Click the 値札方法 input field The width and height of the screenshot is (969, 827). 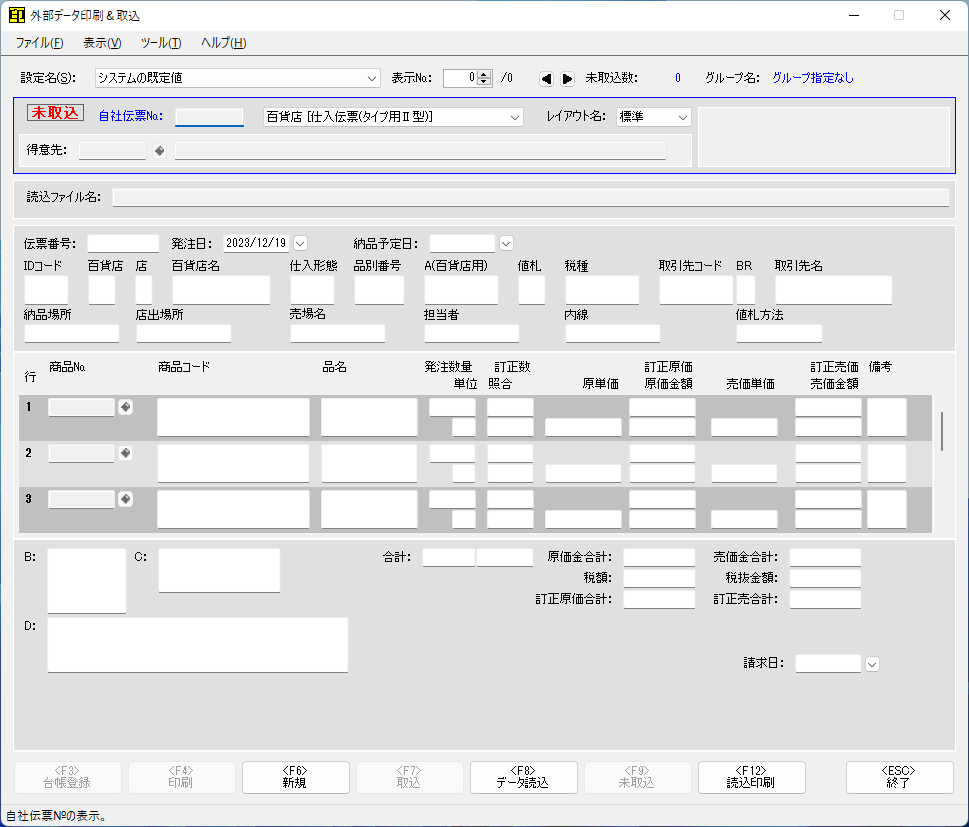[x=779, y=334]
